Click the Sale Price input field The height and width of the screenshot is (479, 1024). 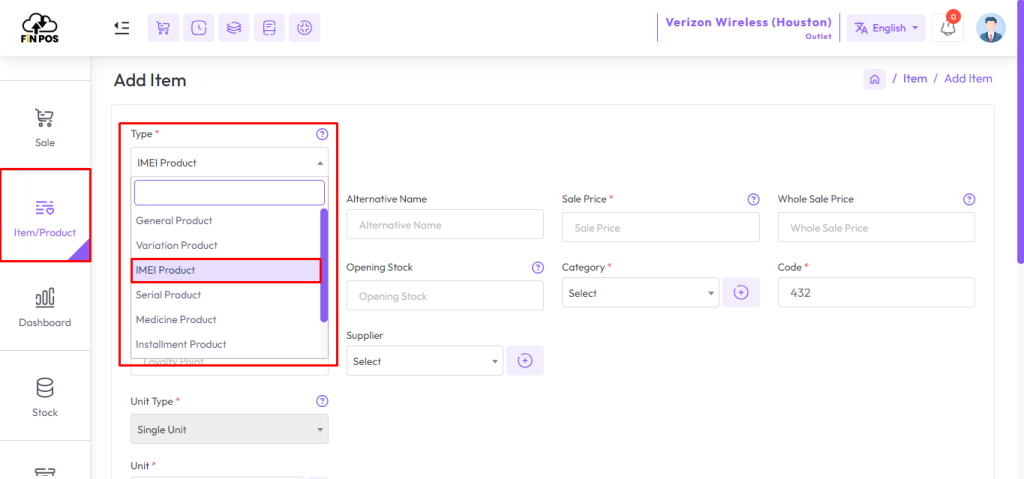(661, 228)
